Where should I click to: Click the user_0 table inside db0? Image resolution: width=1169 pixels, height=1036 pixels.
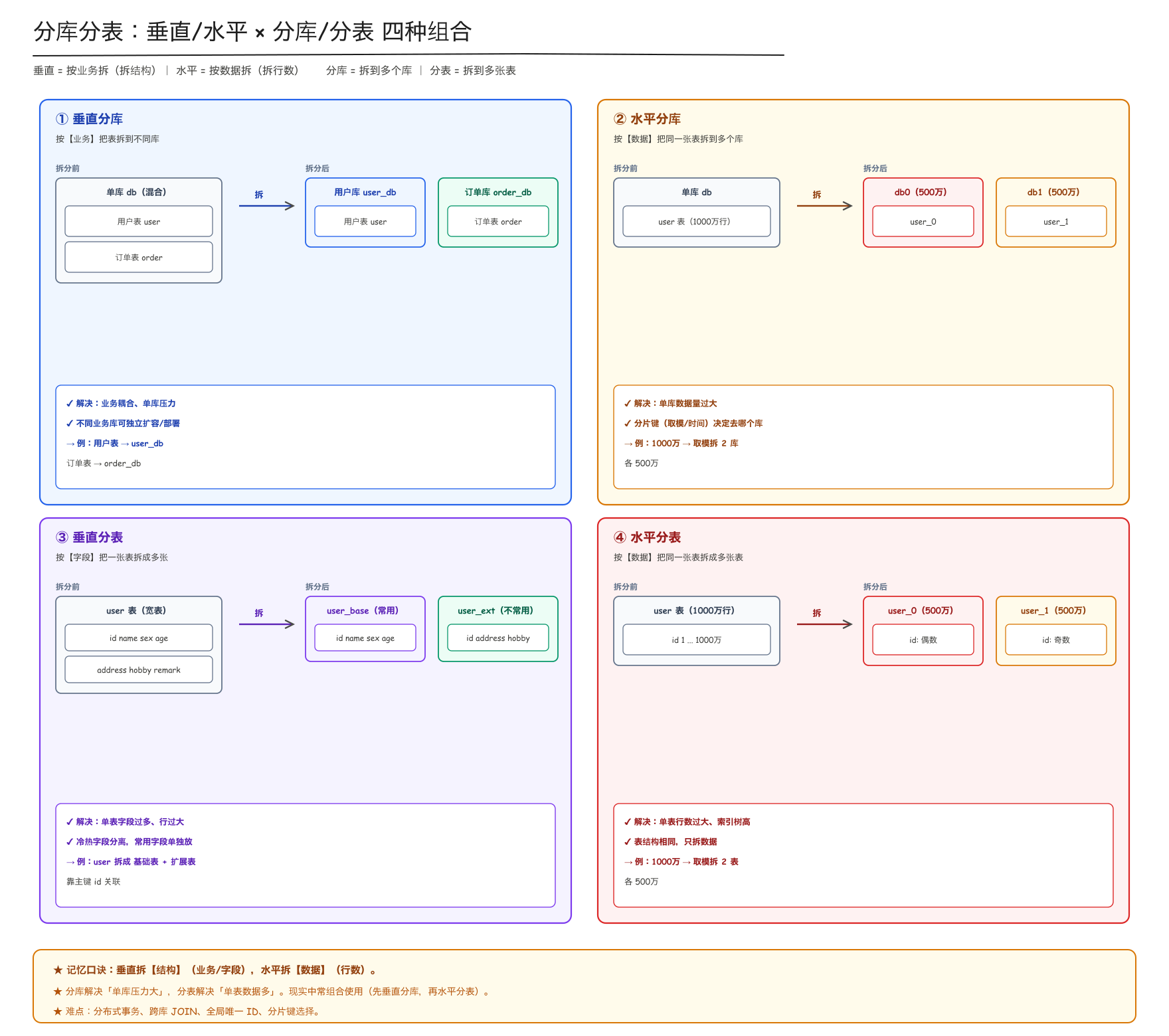923,221
